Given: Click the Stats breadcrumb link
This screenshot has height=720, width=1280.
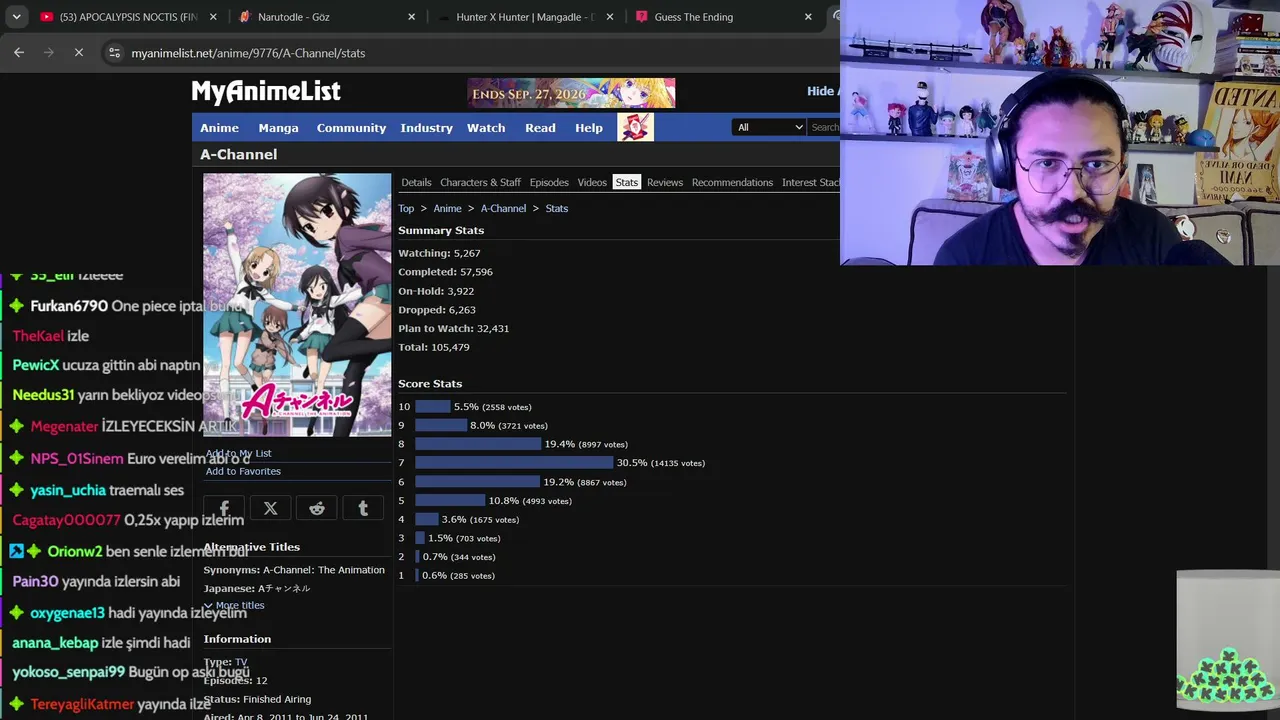Looking at the screenshot, I should pos(557,208).
